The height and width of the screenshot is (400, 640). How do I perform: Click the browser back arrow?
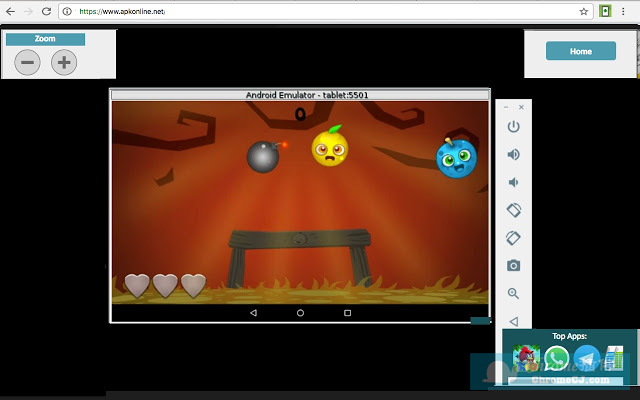[x=10, y=11]
